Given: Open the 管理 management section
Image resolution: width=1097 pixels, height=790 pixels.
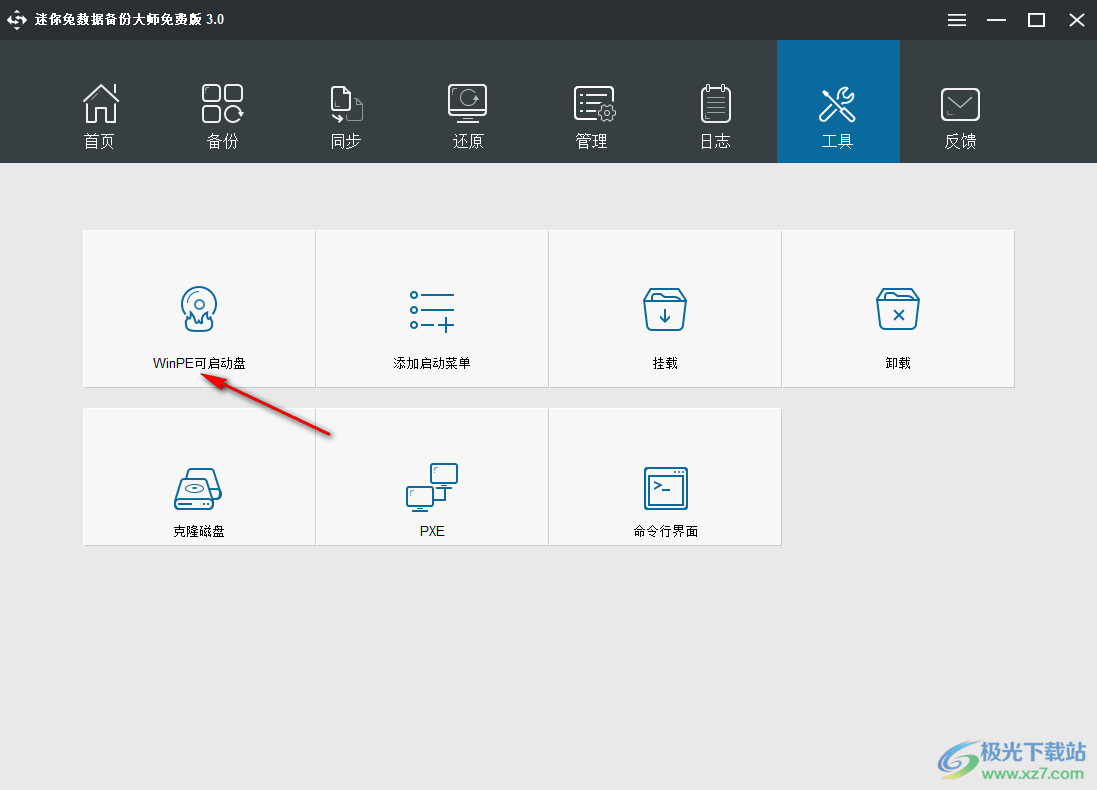Looking at the screenshot, I should (592, 115).
